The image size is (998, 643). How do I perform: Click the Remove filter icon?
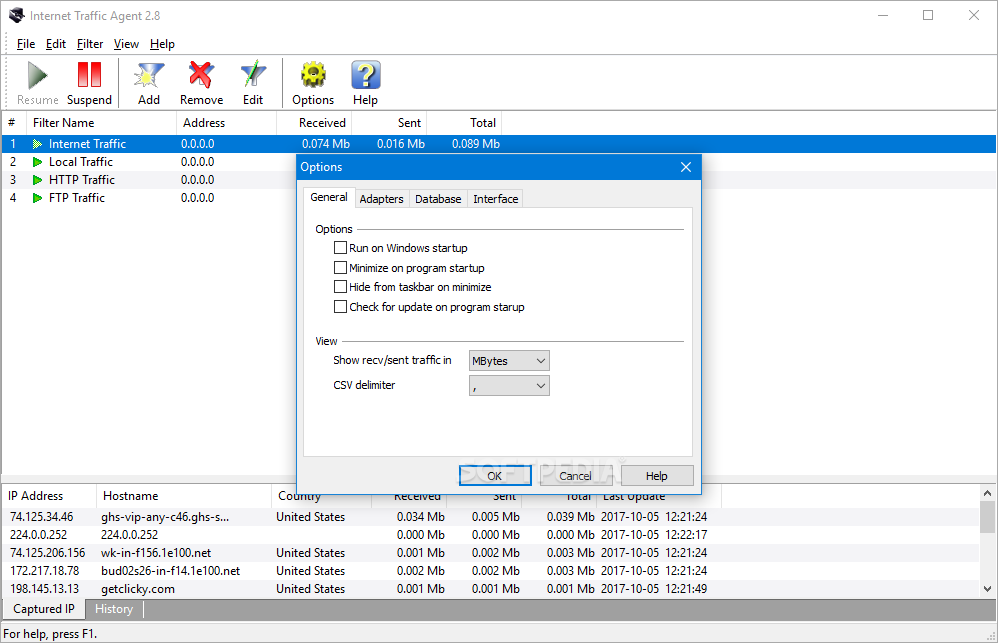(201, 75)
